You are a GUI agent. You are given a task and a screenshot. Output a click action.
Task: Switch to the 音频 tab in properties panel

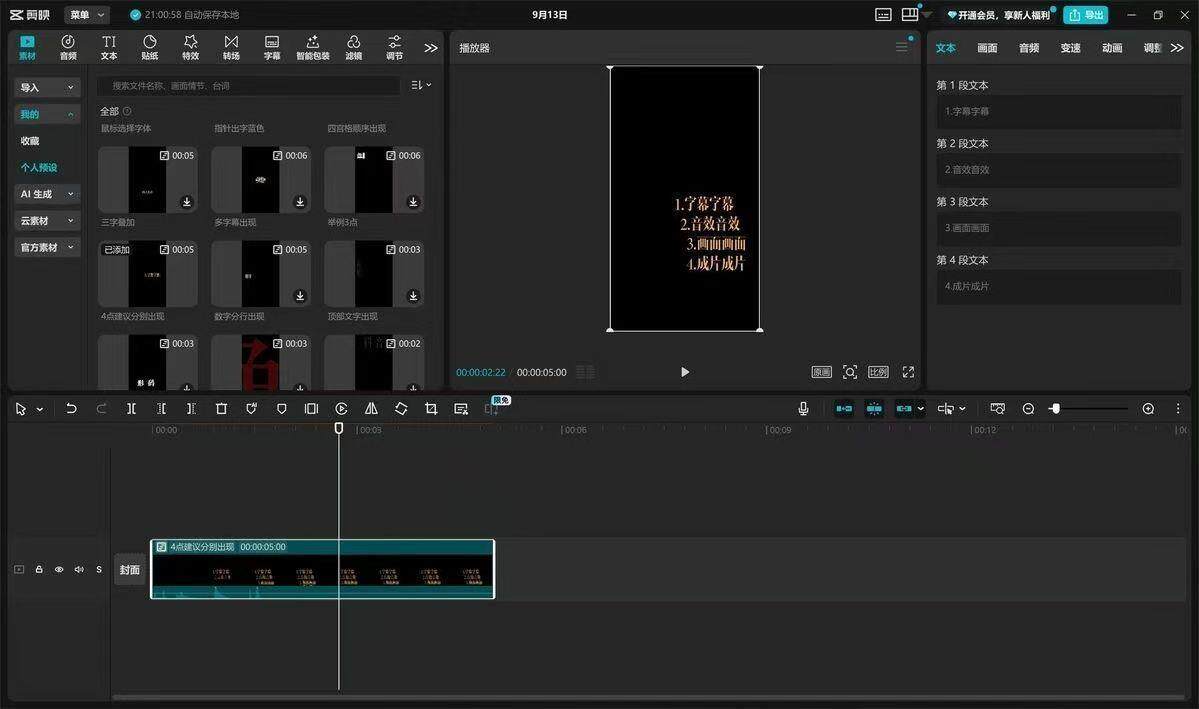tap(1028, 48)
